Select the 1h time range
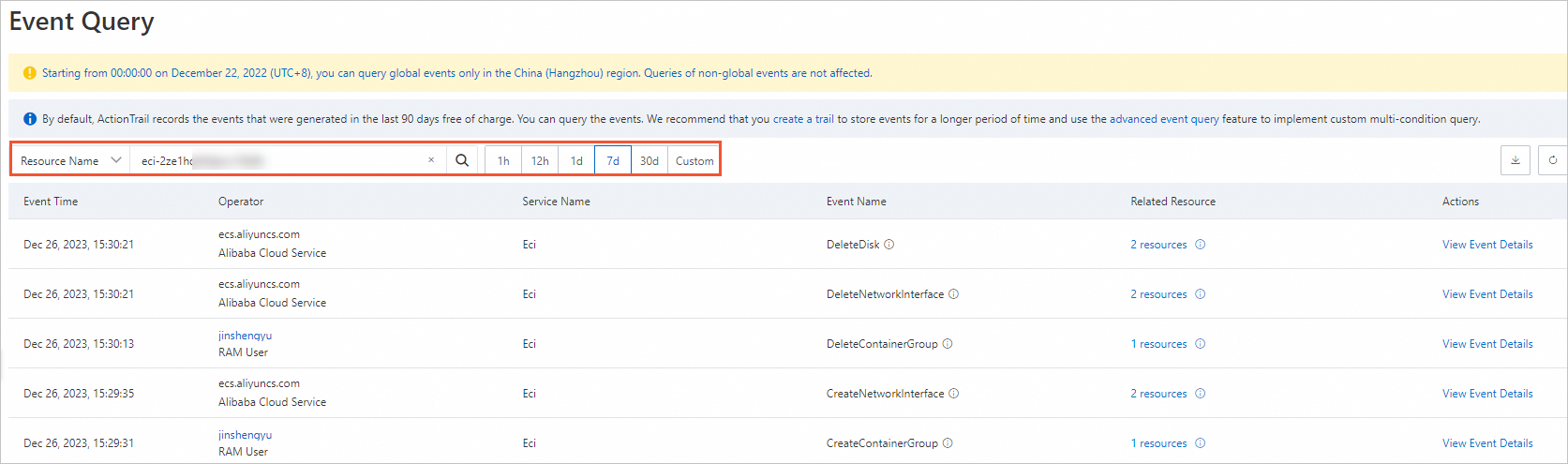 pyautogui.click(x=503, y=160)
